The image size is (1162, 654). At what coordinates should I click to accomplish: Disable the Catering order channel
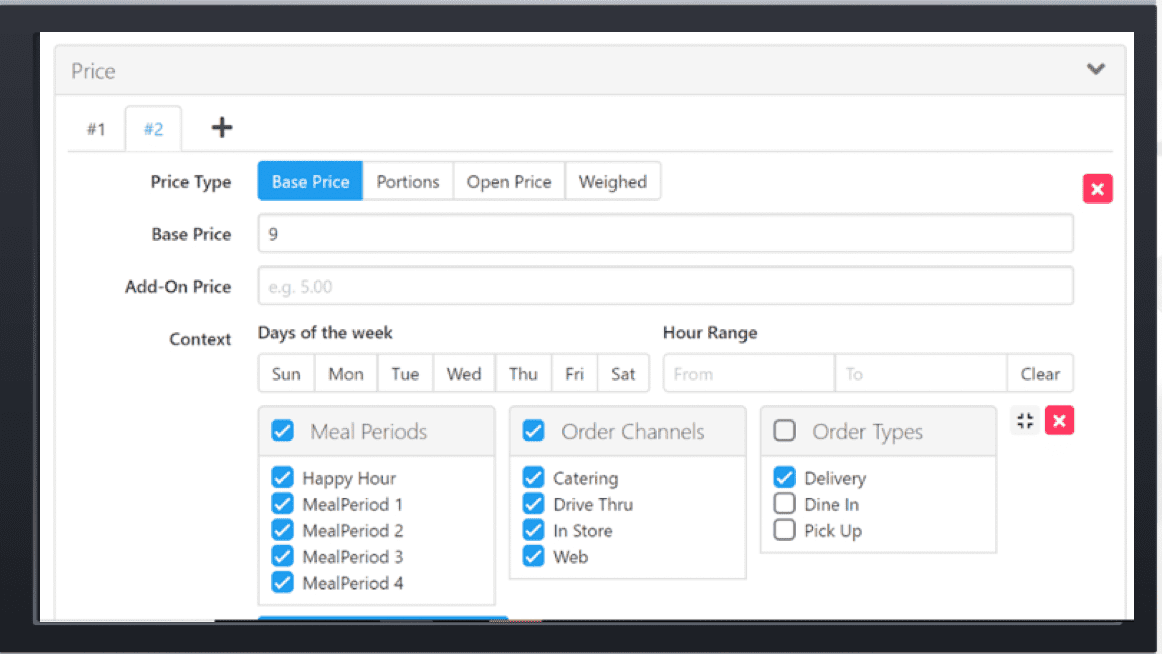pos(533,478)
